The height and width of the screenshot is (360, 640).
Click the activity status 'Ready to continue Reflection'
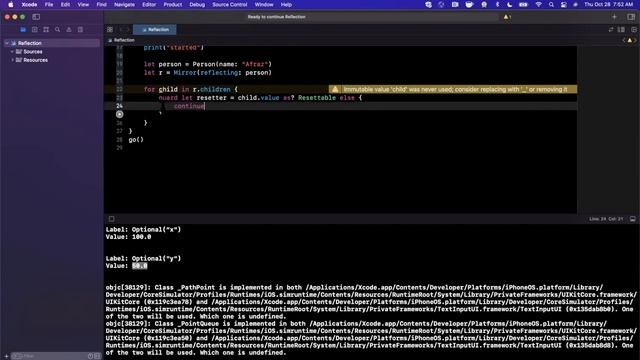276,17
